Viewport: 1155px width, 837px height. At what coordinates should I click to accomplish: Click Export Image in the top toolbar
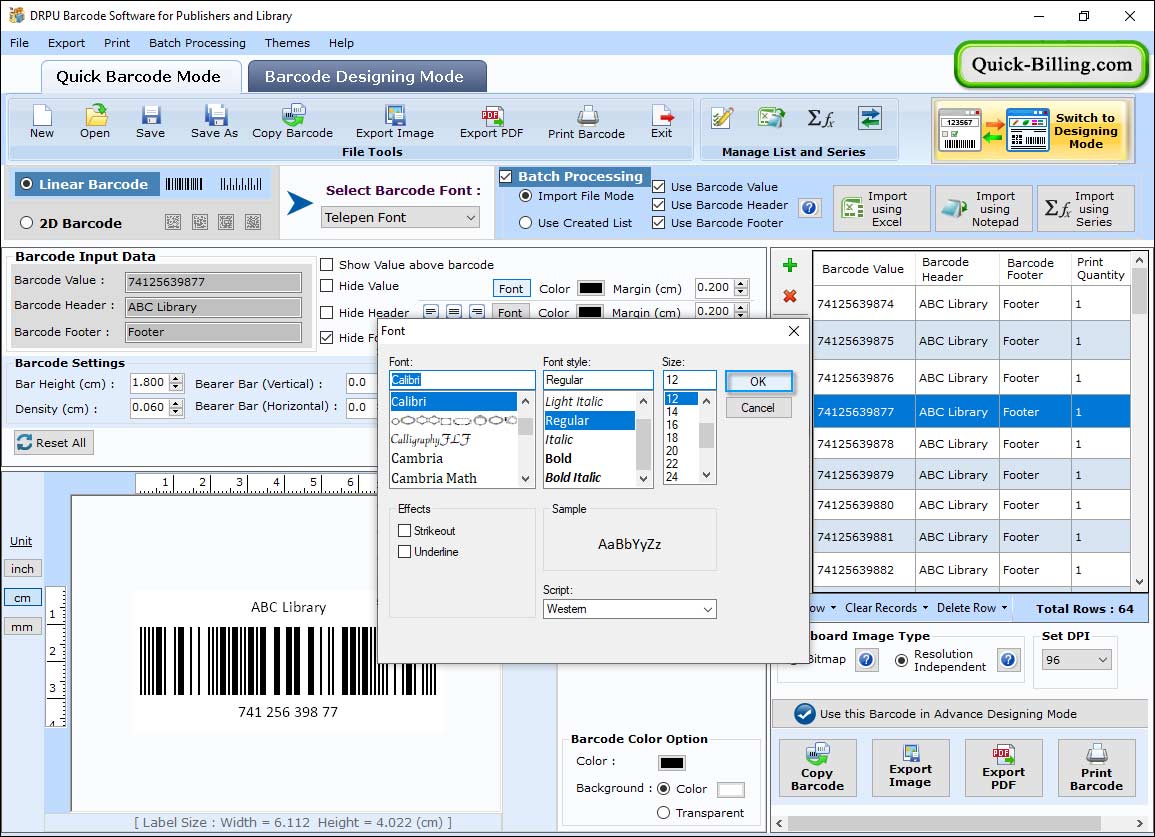(395, 121)
